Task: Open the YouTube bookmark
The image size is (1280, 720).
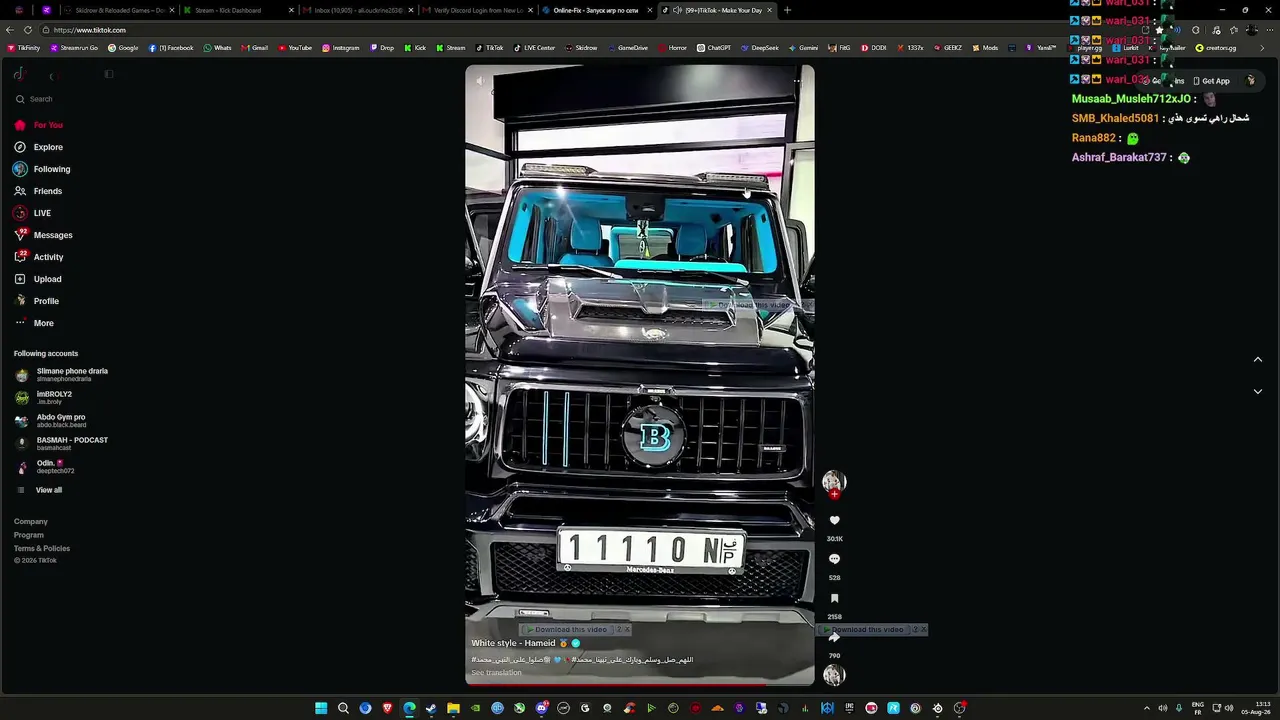Action: pos(295,48)
